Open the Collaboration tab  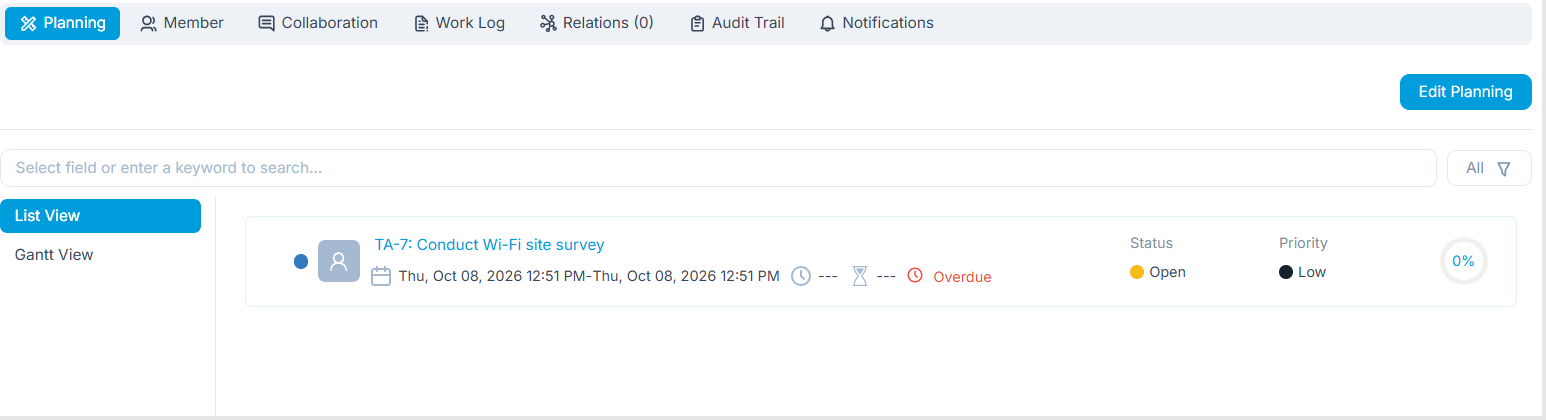[x=318, y=23]
